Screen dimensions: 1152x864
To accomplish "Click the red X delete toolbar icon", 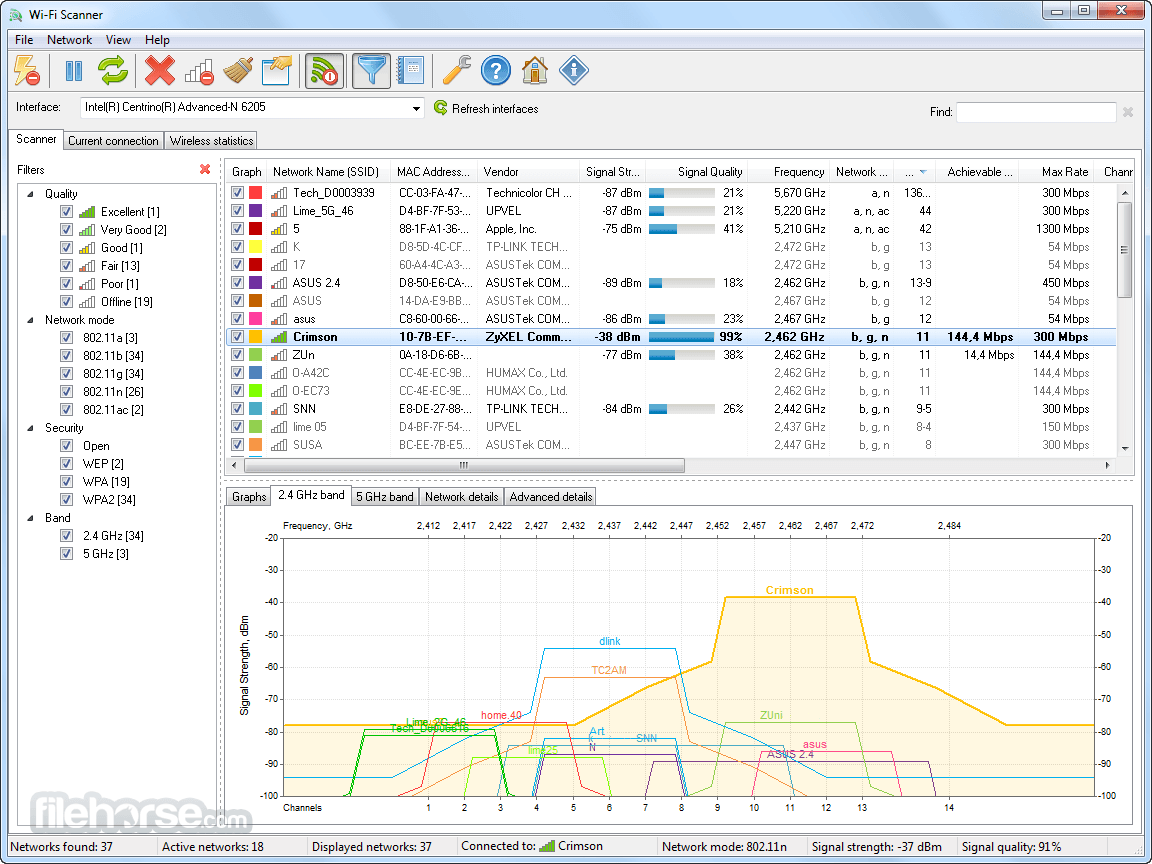I will click(x=159, y=71).
